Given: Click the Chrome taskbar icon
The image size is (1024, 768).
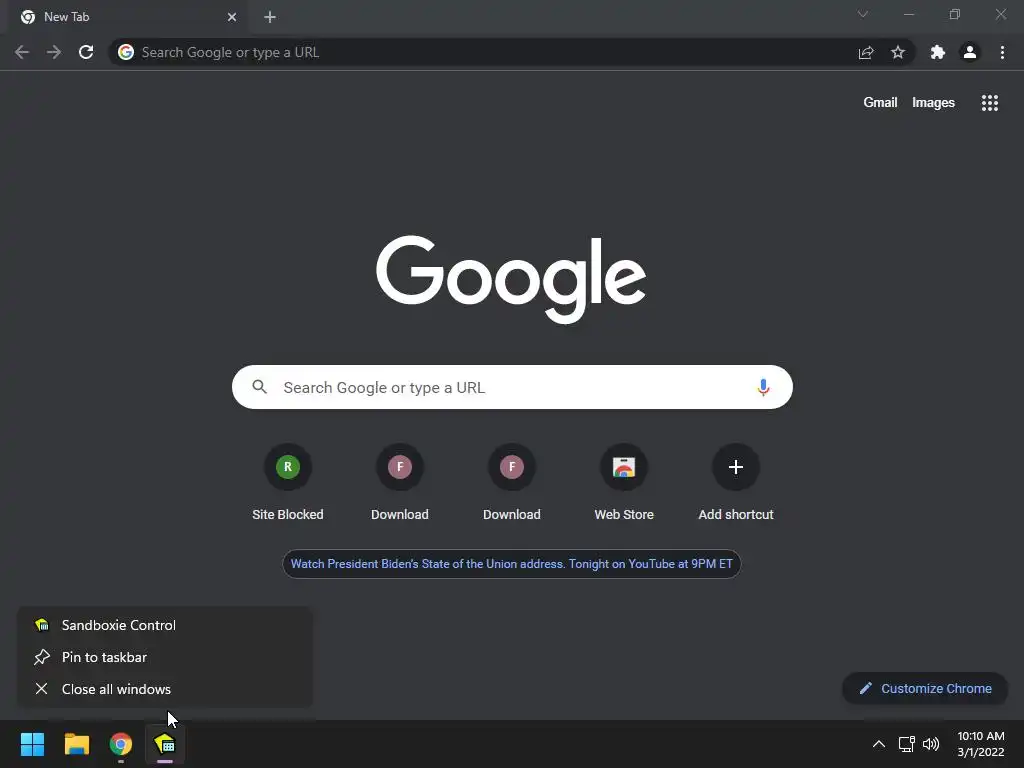Looking at the screenshot, I should tap(121, 744).
